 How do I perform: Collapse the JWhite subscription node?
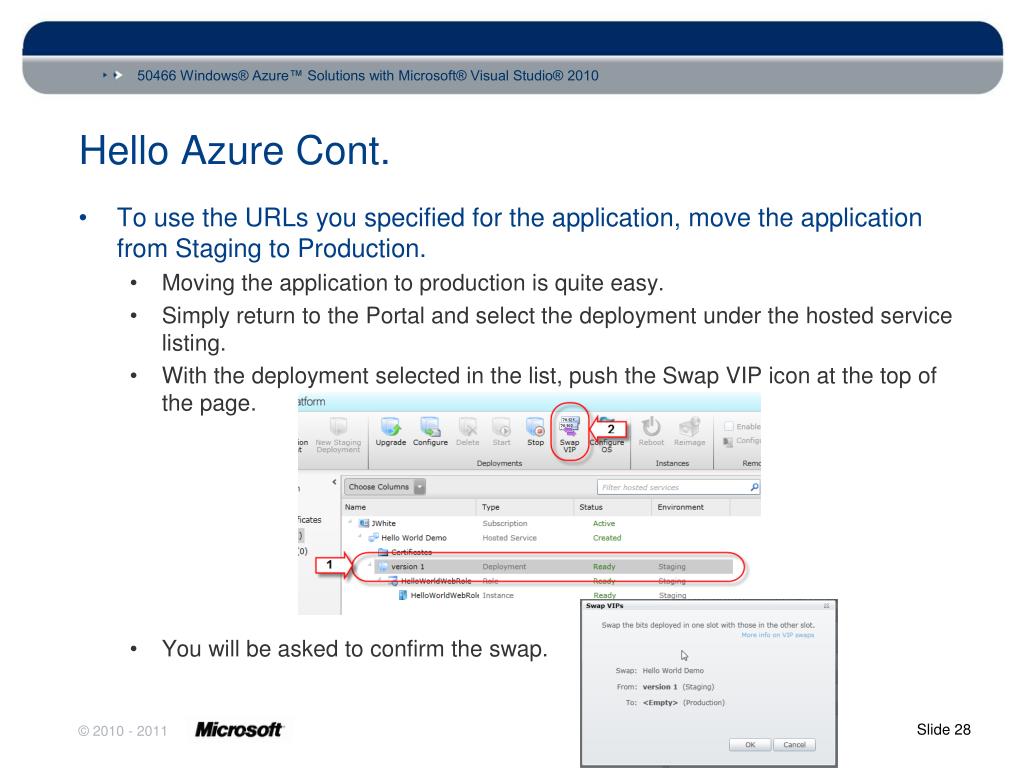351,522
